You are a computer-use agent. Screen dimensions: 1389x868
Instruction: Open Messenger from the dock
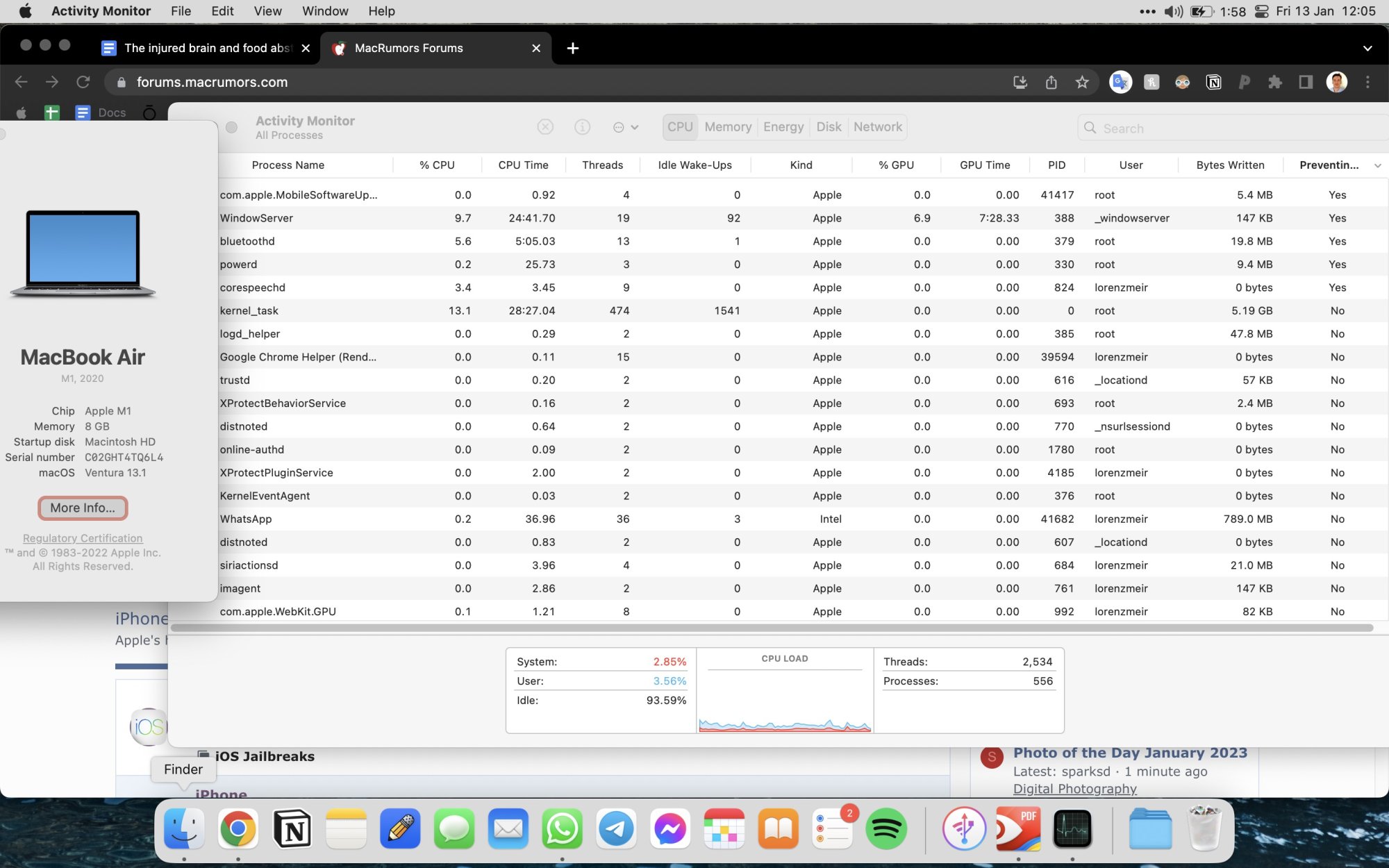670,828
